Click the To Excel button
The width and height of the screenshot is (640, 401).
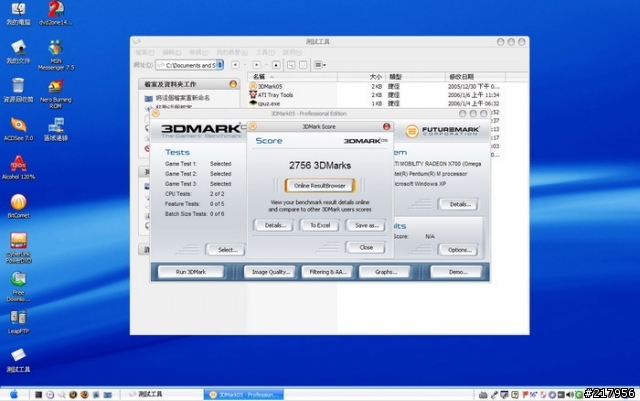point(320,225)
